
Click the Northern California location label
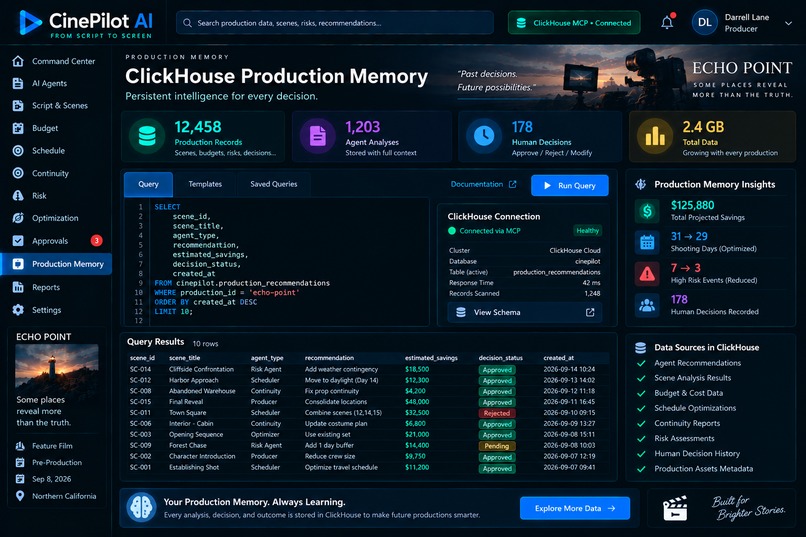point(64,496)
